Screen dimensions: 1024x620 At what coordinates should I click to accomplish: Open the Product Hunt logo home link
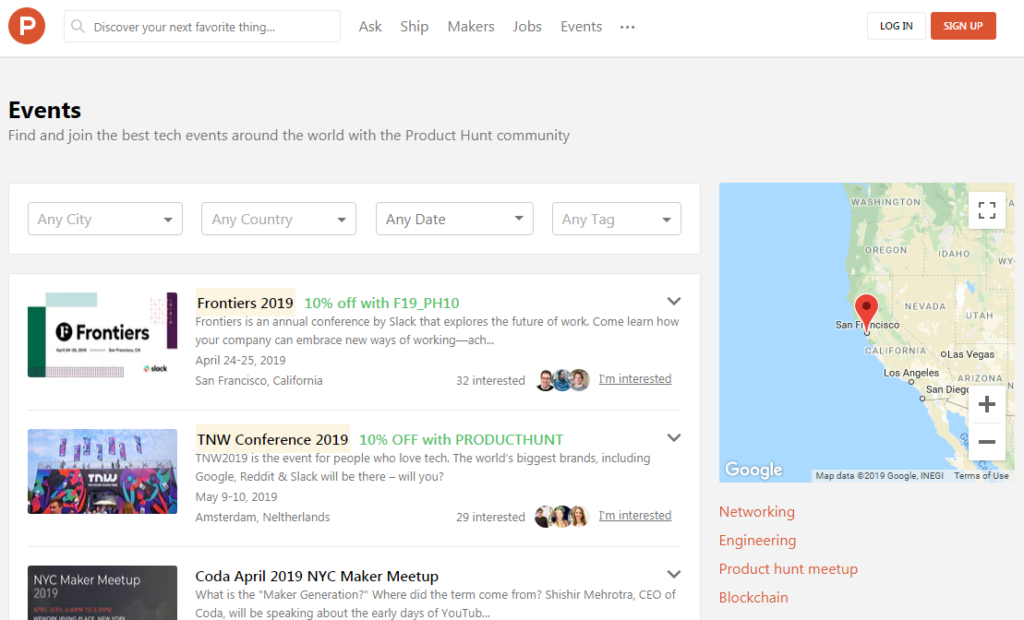point(27,26)
